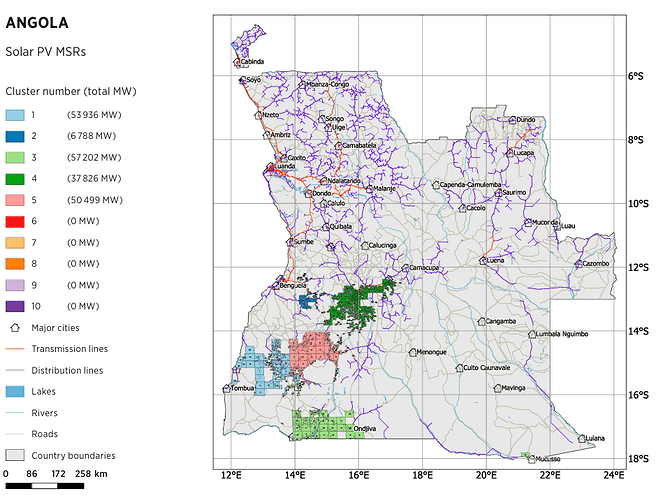The width and height of the screenshot is (664, 500).
Task: Click the Menongue city marker icon
Action: tap(413, 352)
